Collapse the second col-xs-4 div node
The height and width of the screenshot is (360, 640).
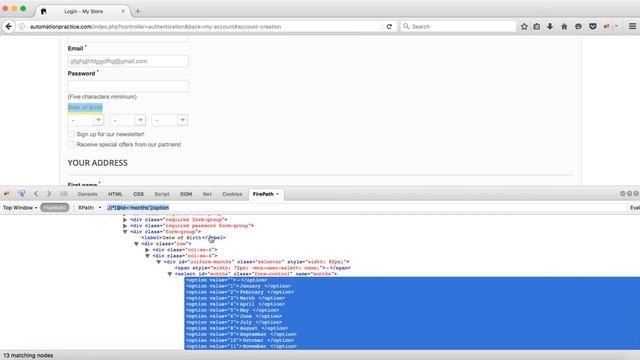coord(147,256)
